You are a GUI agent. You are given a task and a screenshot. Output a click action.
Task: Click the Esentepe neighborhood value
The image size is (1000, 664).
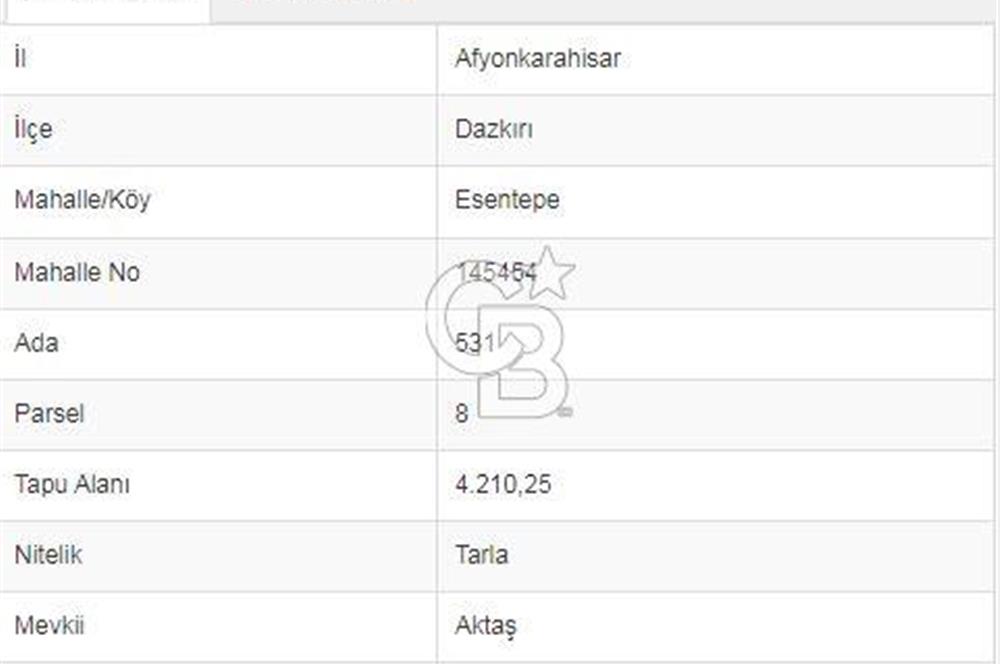(507, 200)
